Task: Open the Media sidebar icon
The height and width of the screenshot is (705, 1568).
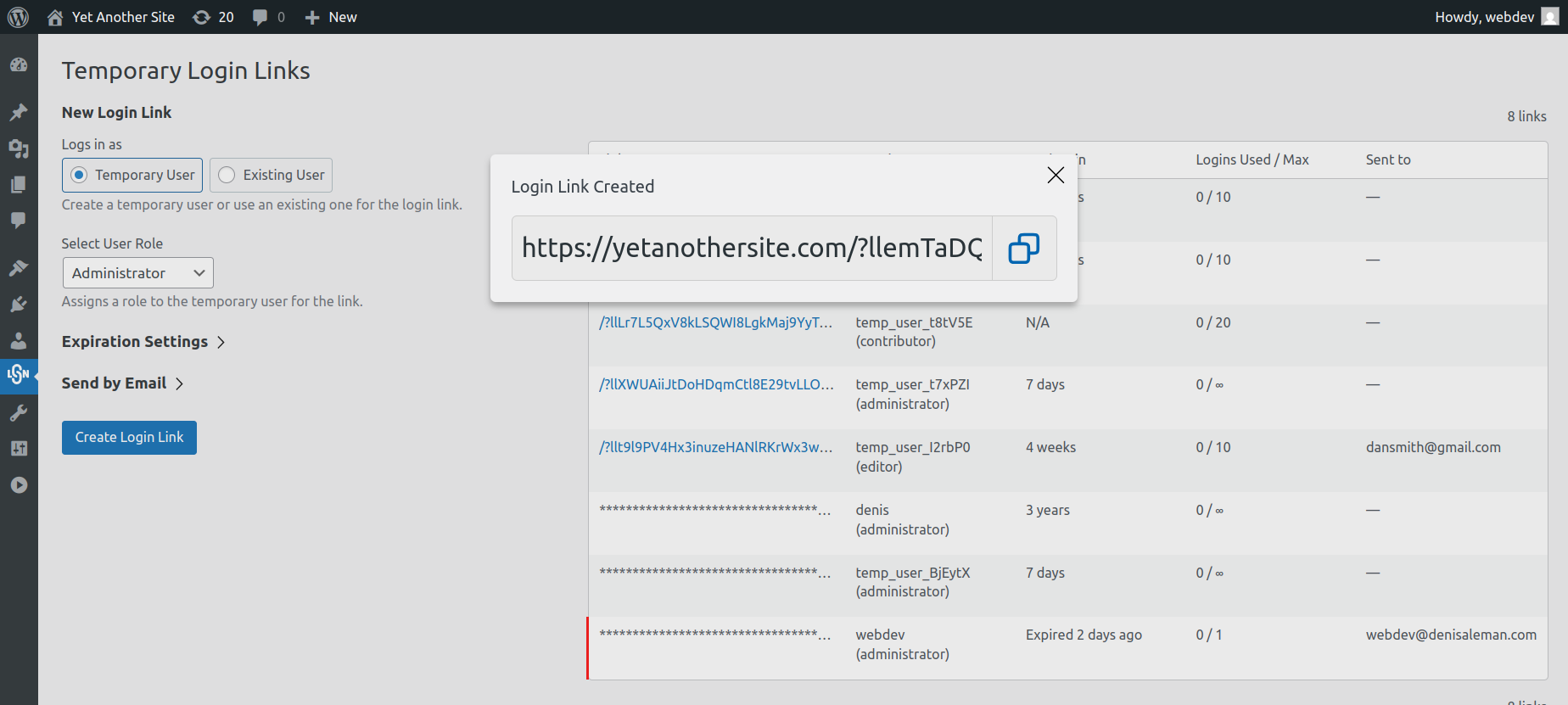Action: coord(19,148)
